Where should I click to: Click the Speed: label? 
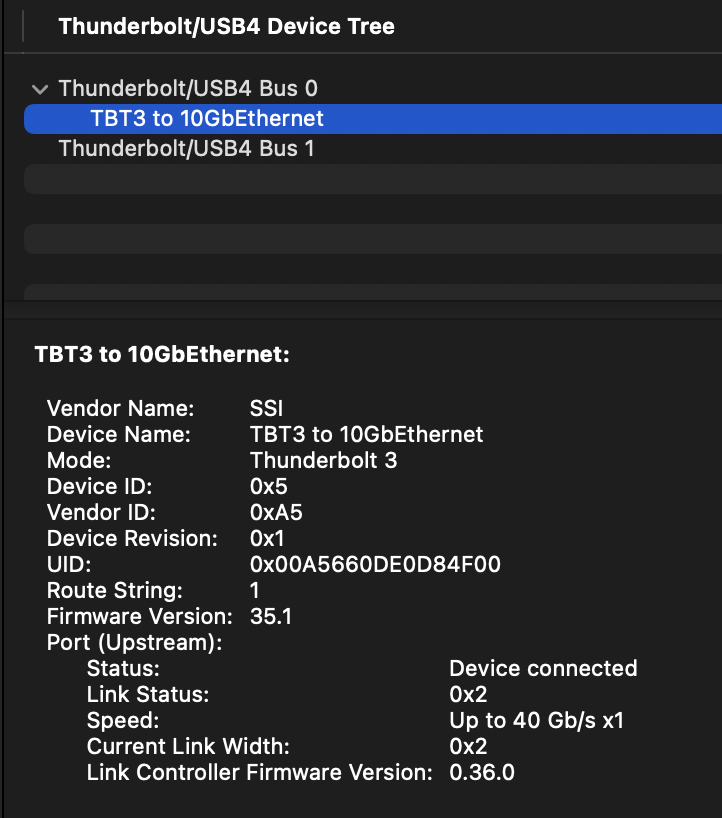[123, 720]
